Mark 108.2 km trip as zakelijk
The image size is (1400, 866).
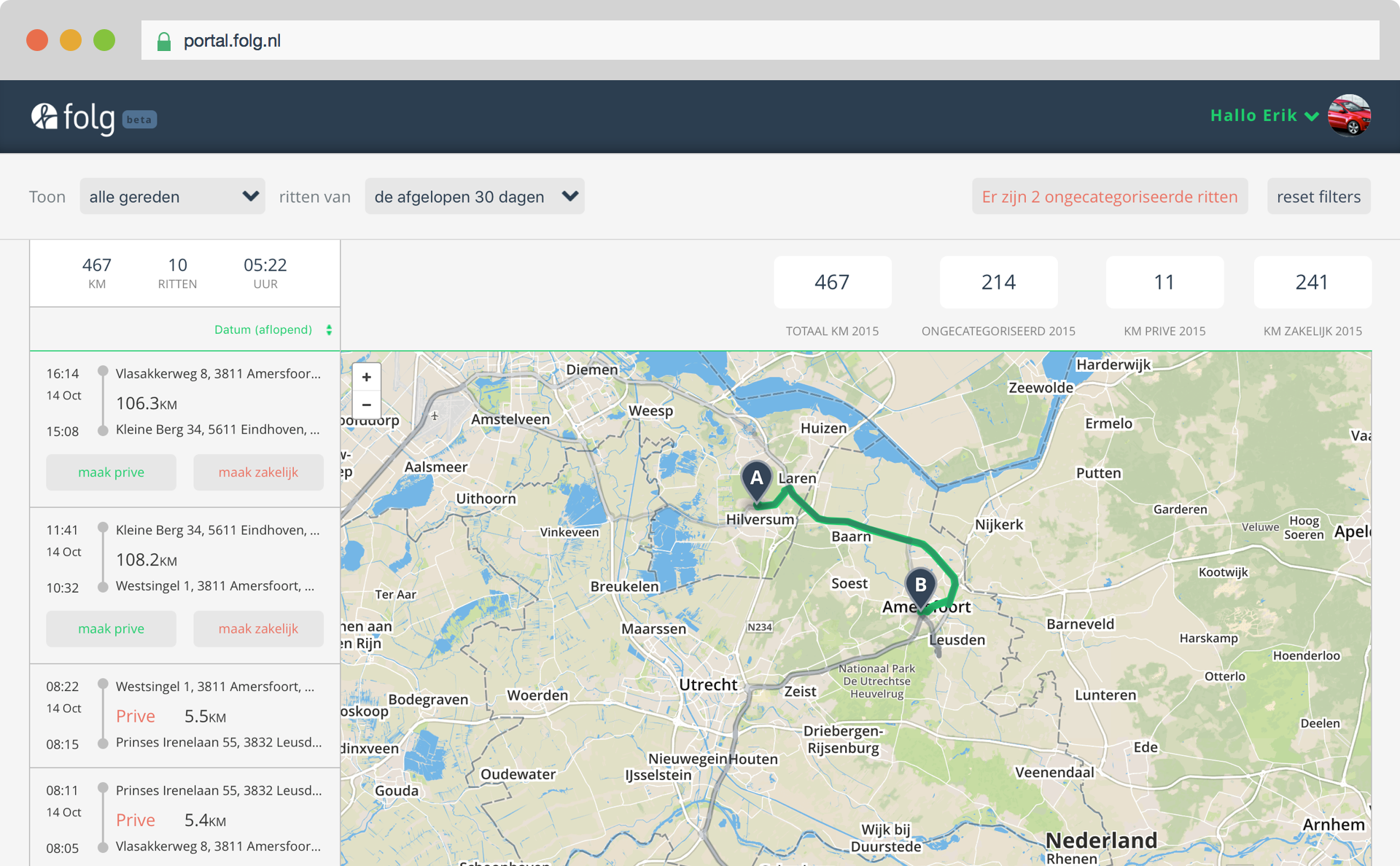pyautogui.click(x=258, y=629)
